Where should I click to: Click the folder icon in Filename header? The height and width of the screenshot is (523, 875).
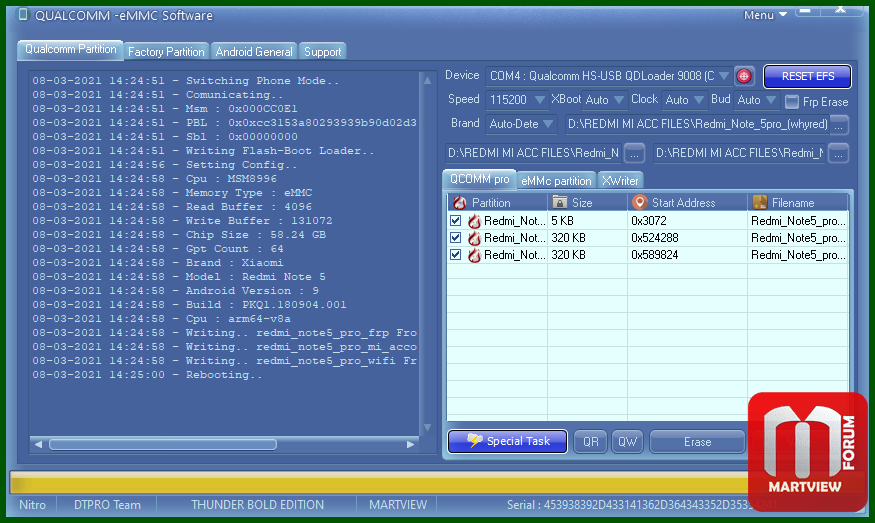pos(759,202)
